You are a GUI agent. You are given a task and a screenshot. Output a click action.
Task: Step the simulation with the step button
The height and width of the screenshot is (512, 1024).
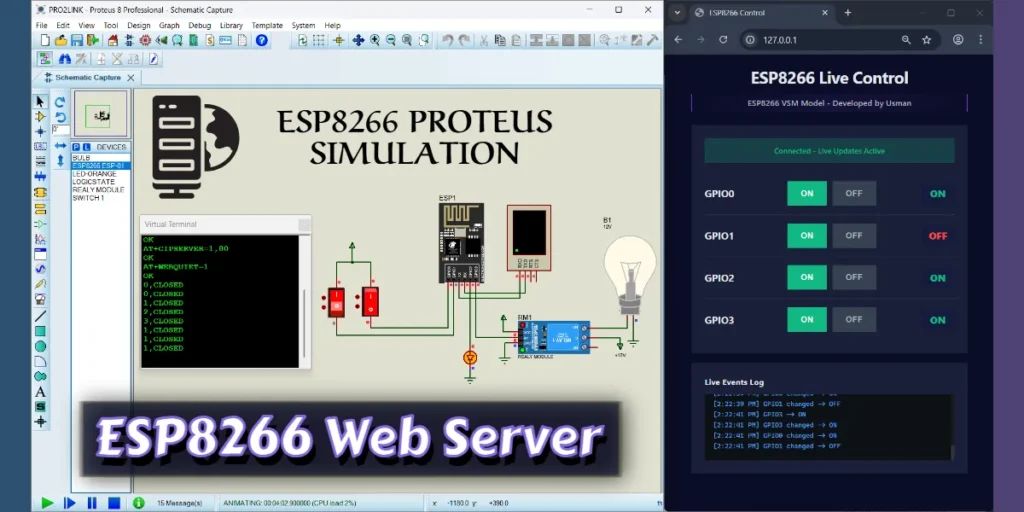pos(69,503)
